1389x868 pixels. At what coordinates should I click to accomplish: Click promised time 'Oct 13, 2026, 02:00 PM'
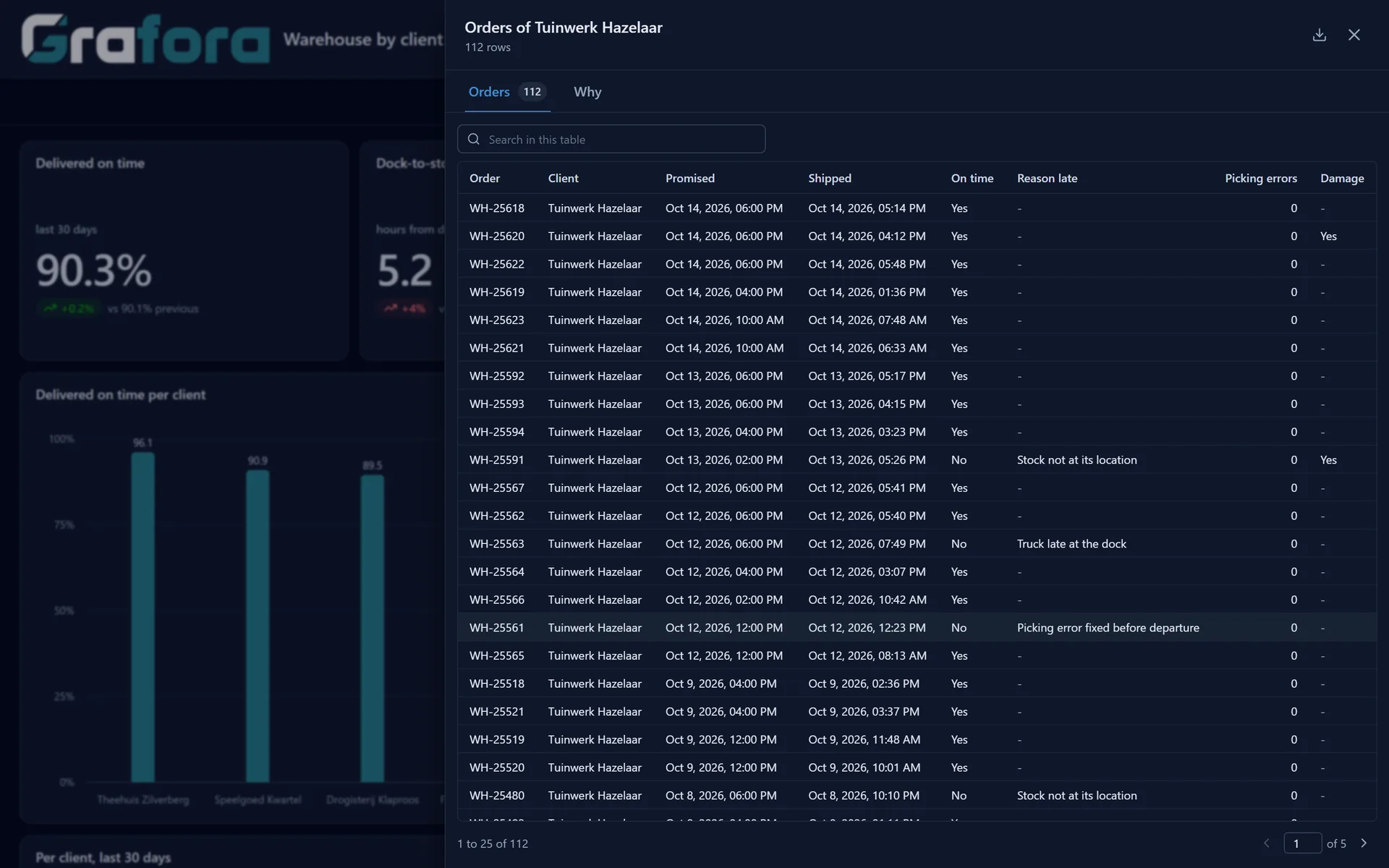724,460
